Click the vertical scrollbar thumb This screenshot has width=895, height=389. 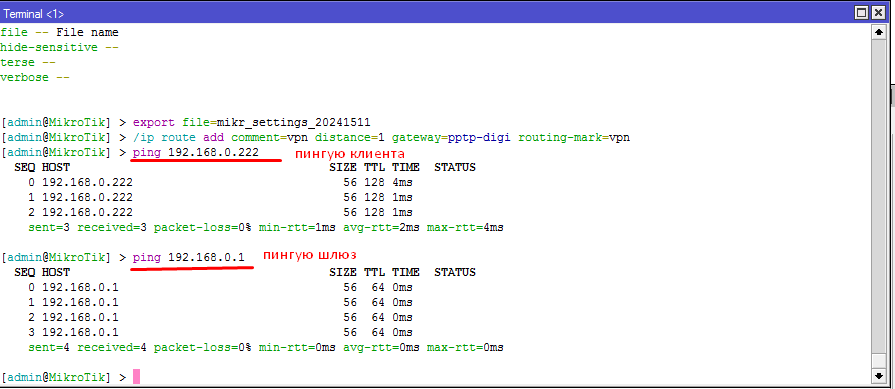coord(878,361)
